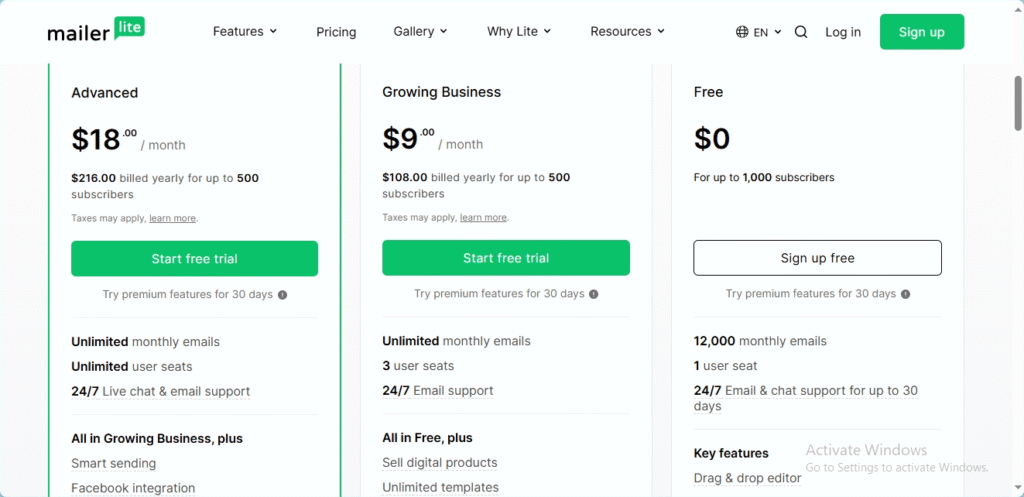
Task: Start free trial for Advanced plan
Action: pos(195,259)
